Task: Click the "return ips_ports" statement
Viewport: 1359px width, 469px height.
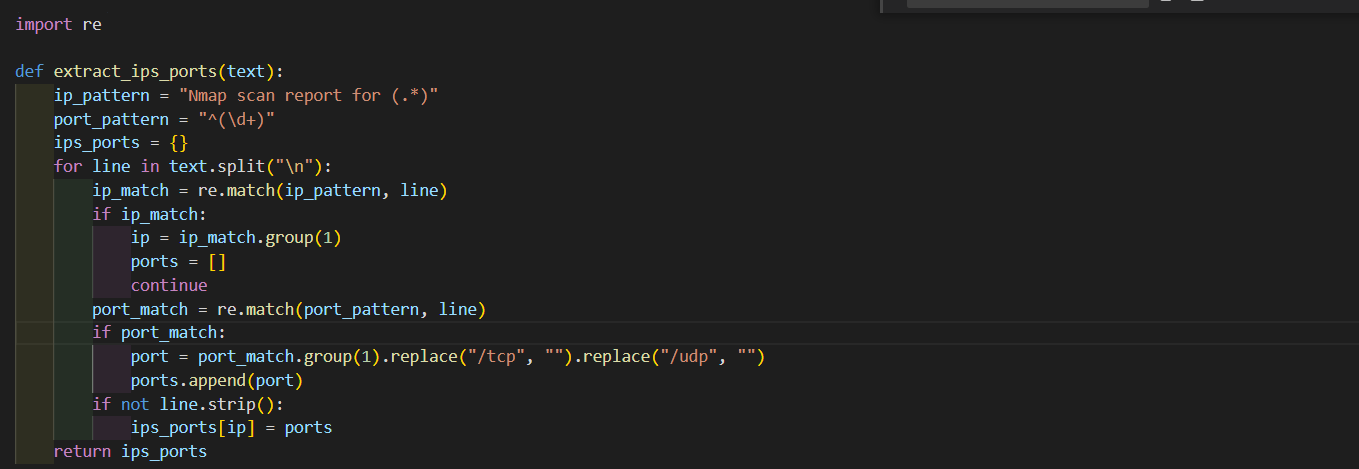Action: click(130, 452)
